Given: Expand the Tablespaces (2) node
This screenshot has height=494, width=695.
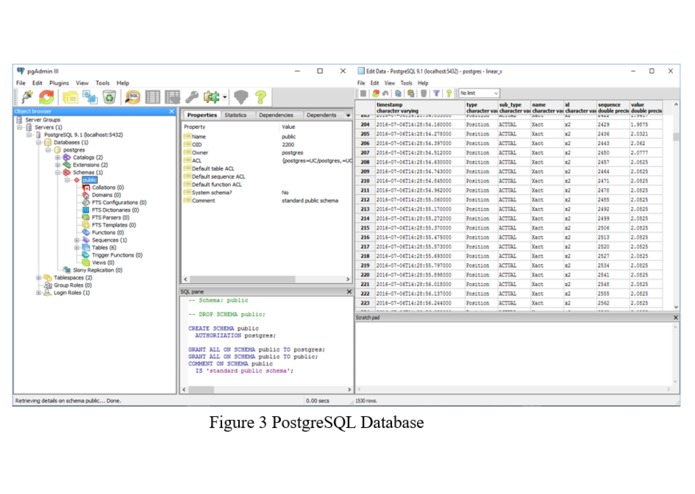Looking at the screenshot, I should pyautogui.click(x=39, y=278).
